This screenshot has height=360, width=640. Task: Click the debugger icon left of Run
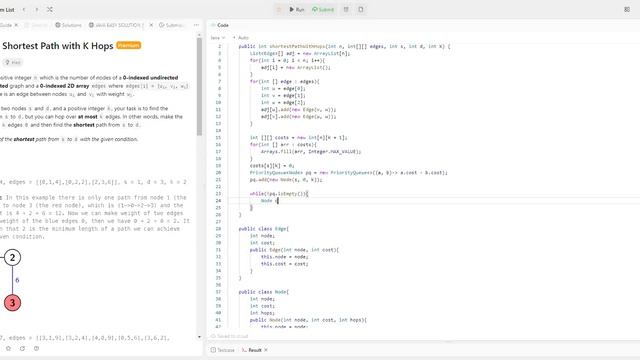[x=279, y=9]
